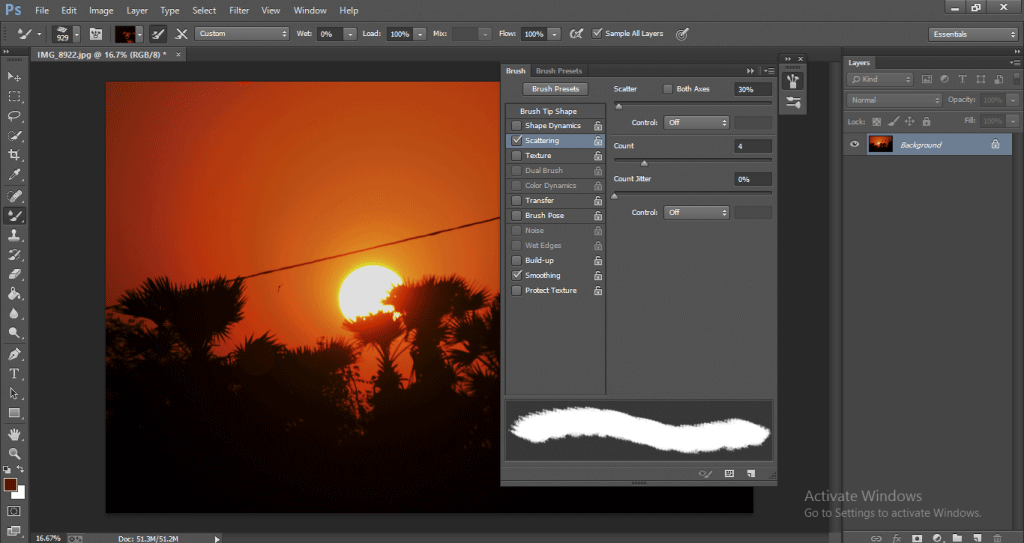Viewport: 1024px width, 543px height.
Task: Select the Lasso tool
Action: (x=14, y=116)
